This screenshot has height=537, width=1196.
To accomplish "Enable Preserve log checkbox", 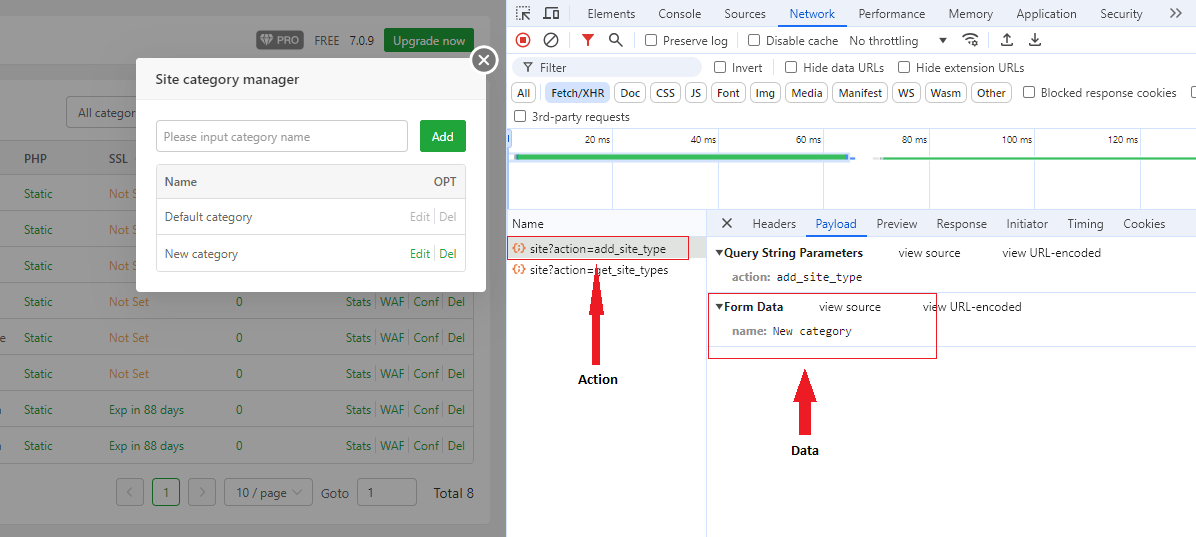I will (651, 40).
